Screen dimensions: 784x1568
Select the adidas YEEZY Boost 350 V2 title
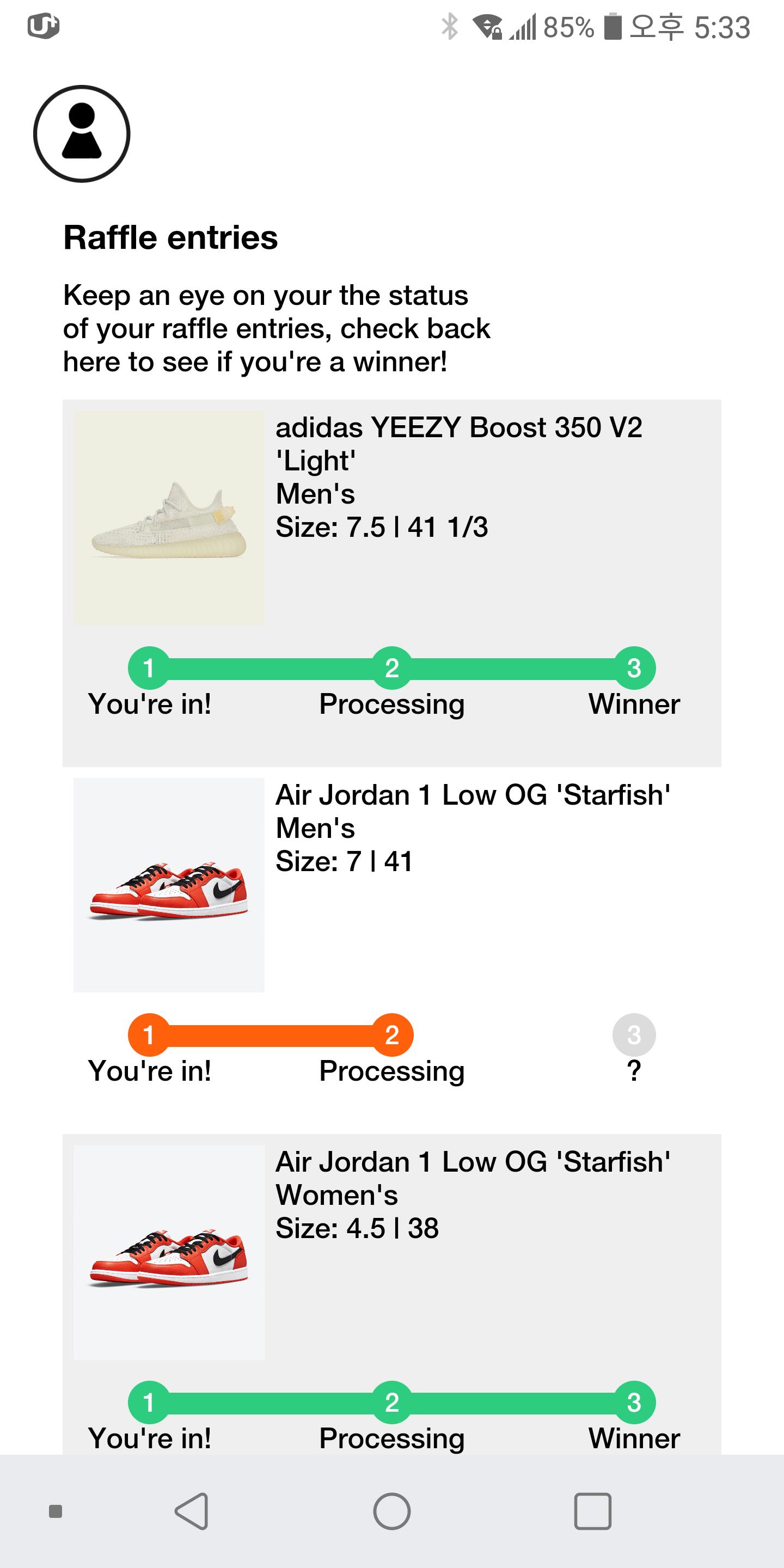[458, 443]
